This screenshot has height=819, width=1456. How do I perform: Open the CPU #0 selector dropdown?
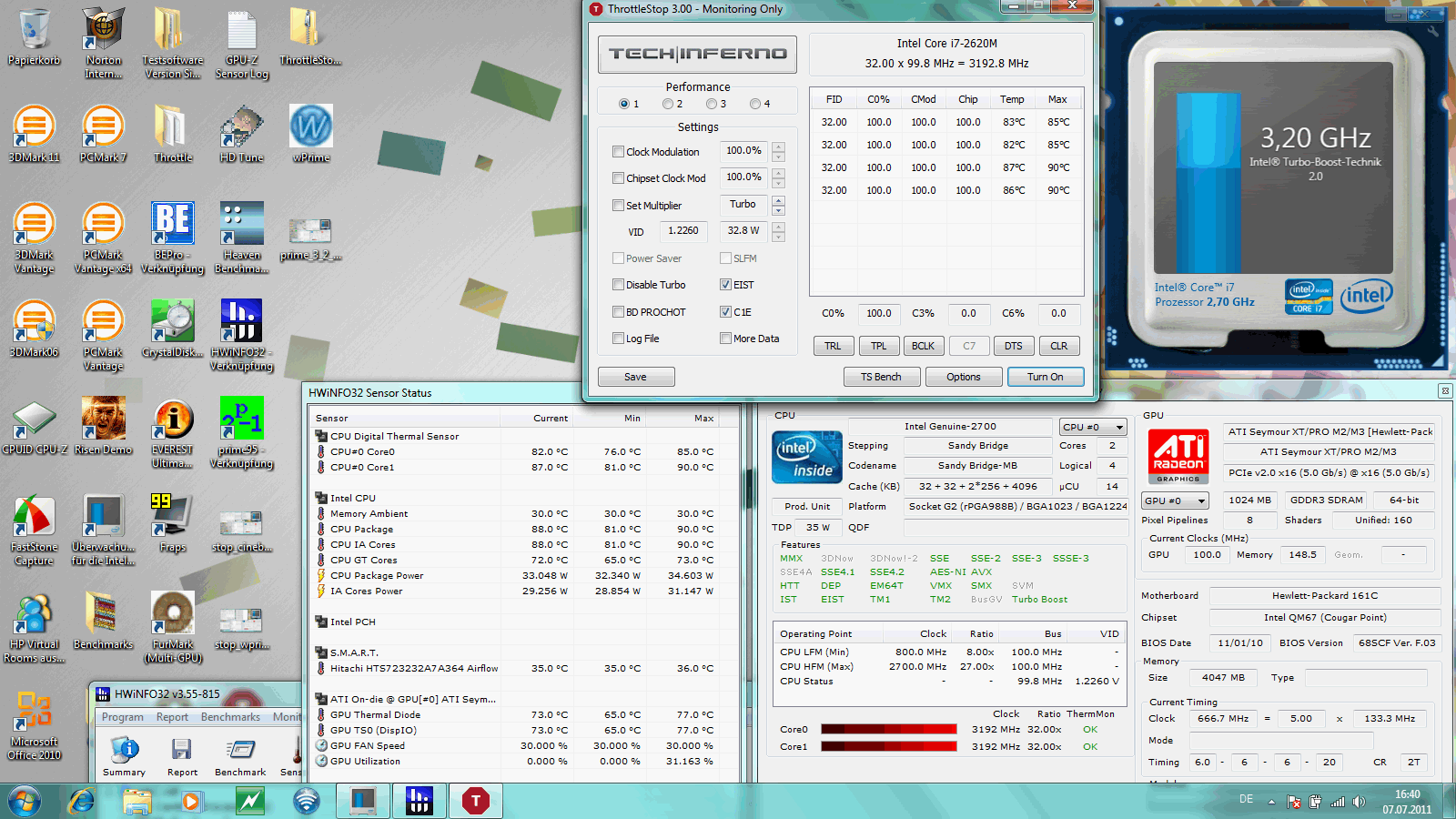[1093, 427]
